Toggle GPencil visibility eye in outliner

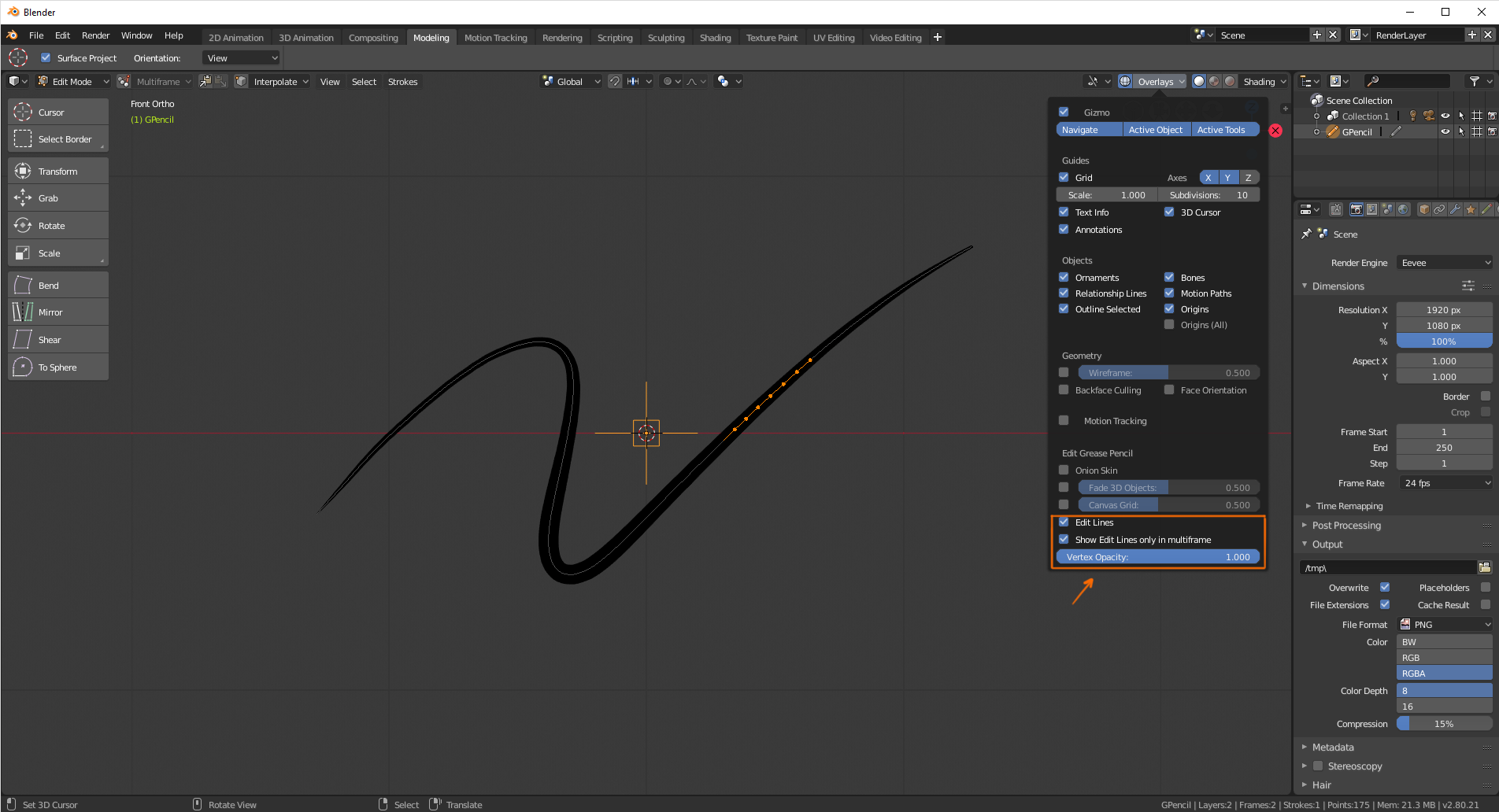coord(1445,131)
